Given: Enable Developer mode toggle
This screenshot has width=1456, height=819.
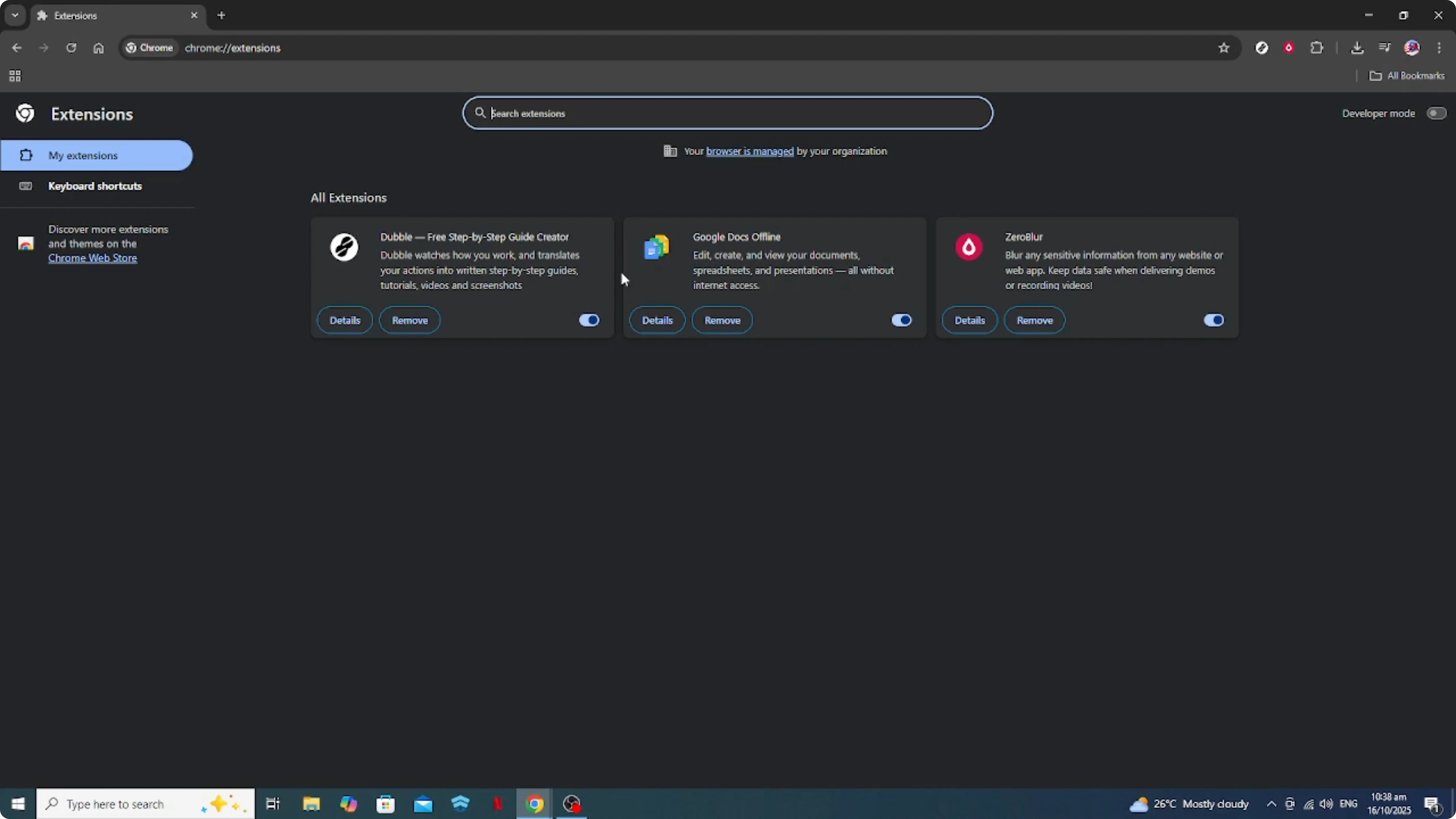Looking at the screenshot, I should click(1436, 113).
